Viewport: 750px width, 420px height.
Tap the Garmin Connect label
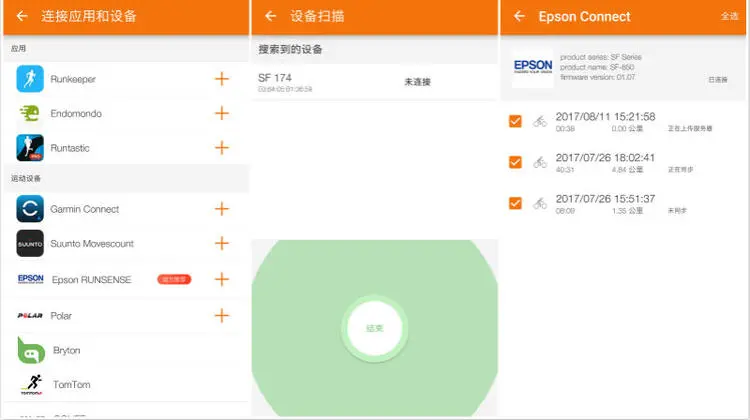pyautogui.click(x=85, y=210)
